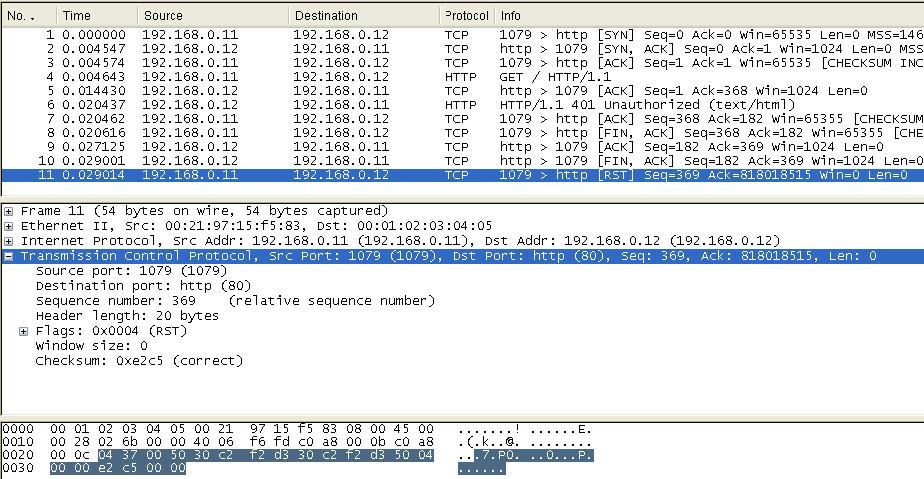Viewport: 924px width, 479px height.
Task: Expand the Frame 11 tree node
Action: [9, 211]
